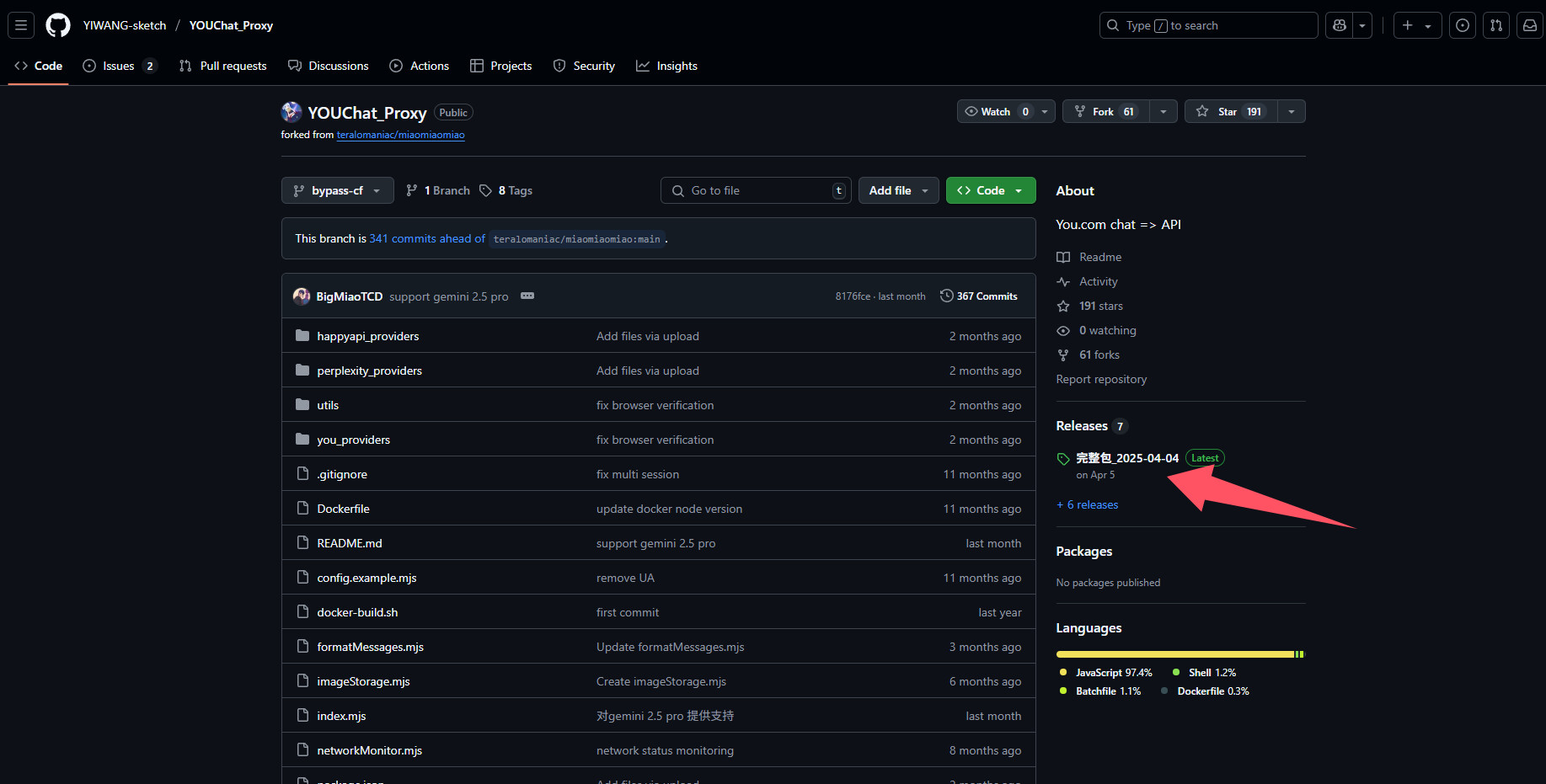Switch to the Actions tab
The width and height of the screenshot is (1546, 784).
420,66
